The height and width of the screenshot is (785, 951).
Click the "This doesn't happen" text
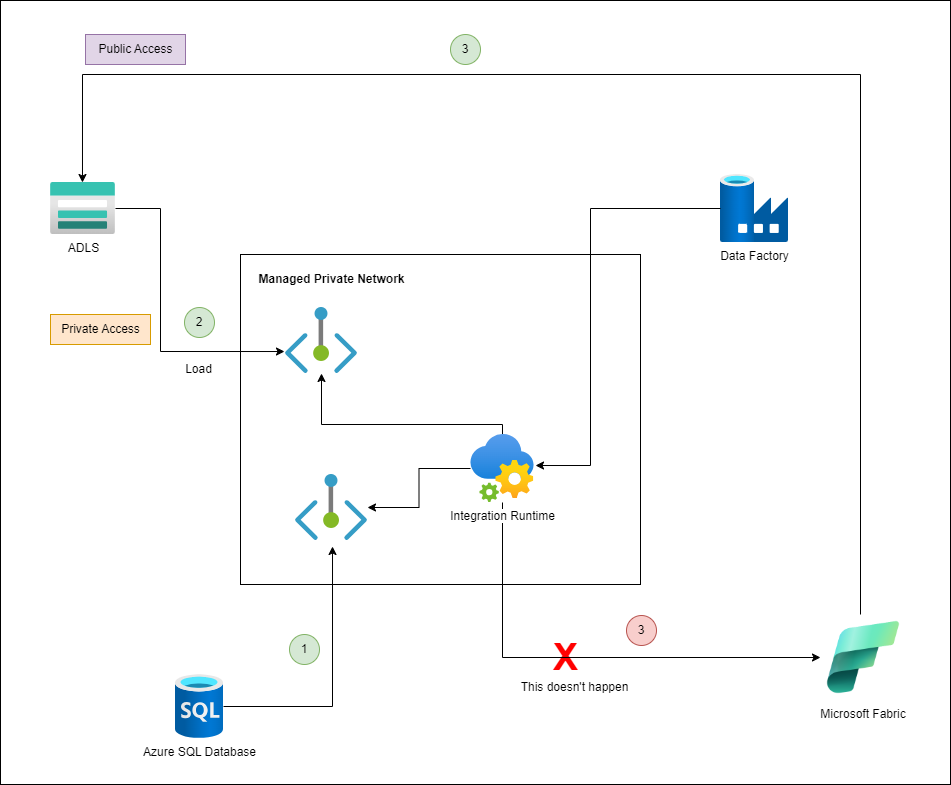click(574, 687)
